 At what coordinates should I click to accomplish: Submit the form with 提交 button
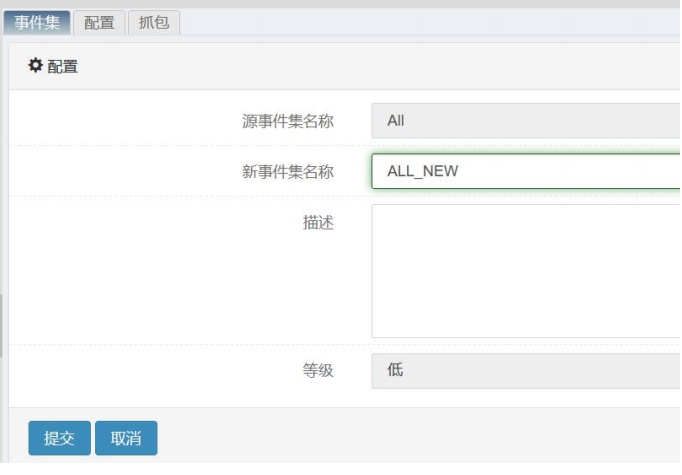[60, 438]
